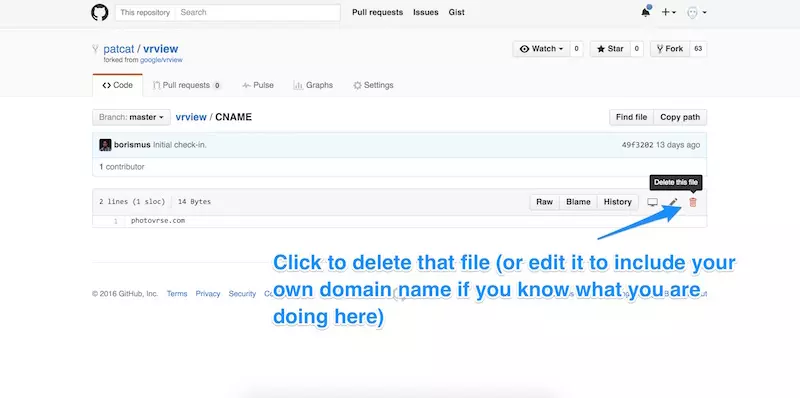Open commit hash 49f3202

tap(637, 145)
